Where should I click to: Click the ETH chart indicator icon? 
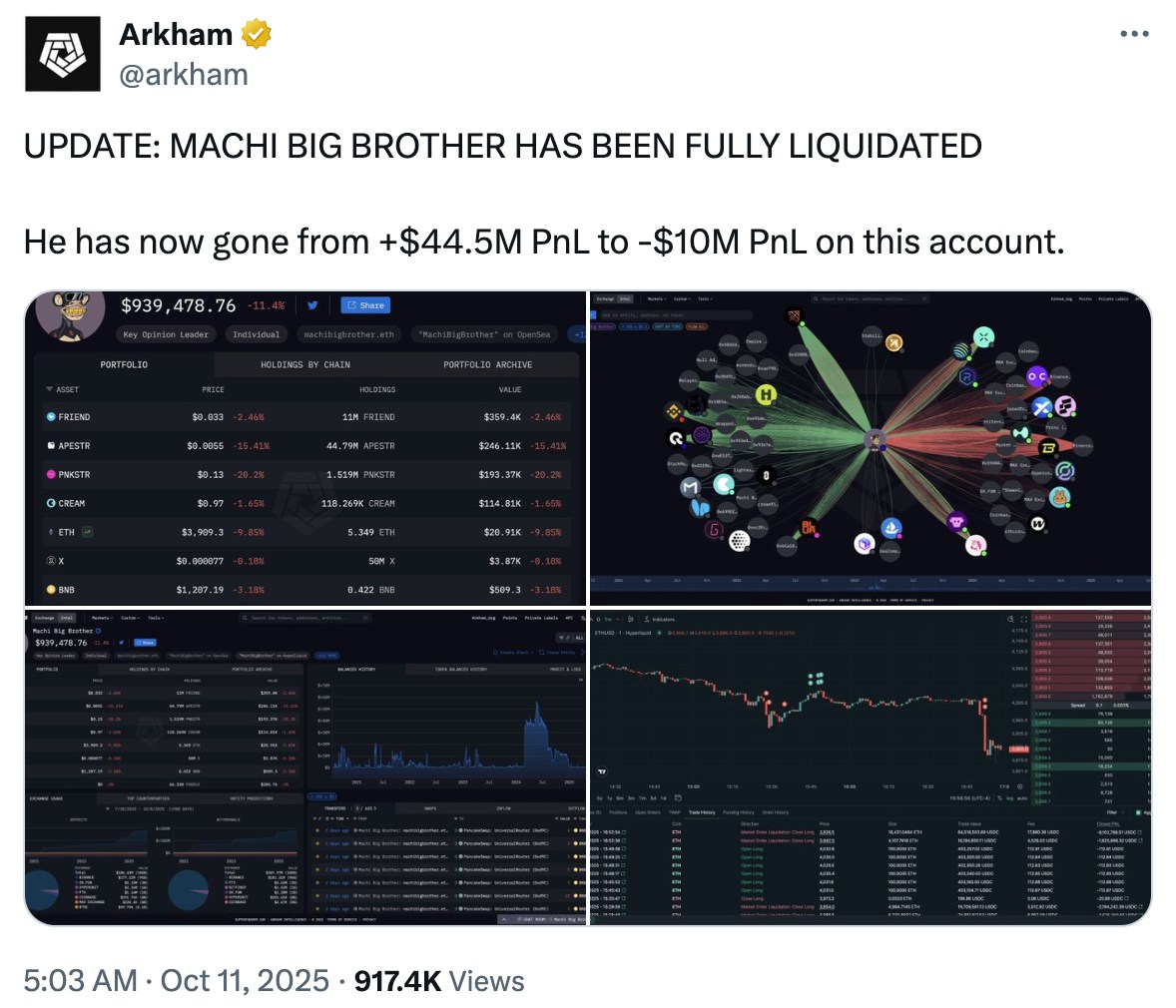click(87, 532)
